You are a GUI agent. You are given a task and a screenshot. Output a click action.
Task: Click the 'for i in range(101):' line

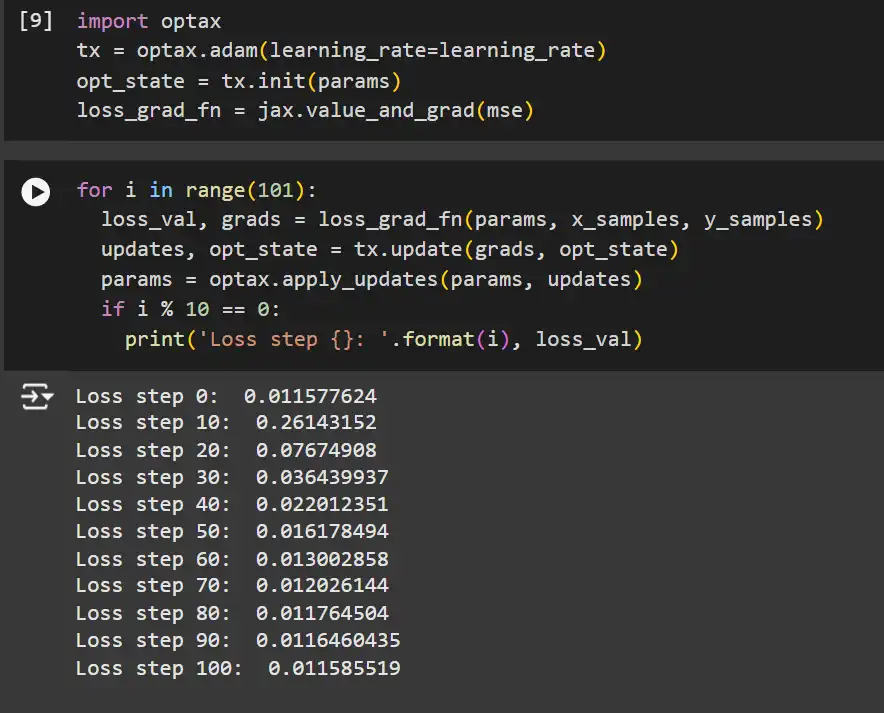[197, 190]
